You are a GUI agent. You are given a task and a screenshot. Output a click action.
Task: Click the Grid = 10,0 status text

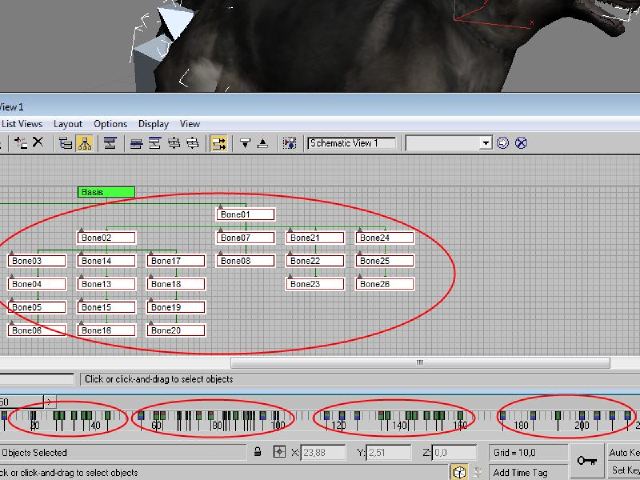tap(514, 453)
